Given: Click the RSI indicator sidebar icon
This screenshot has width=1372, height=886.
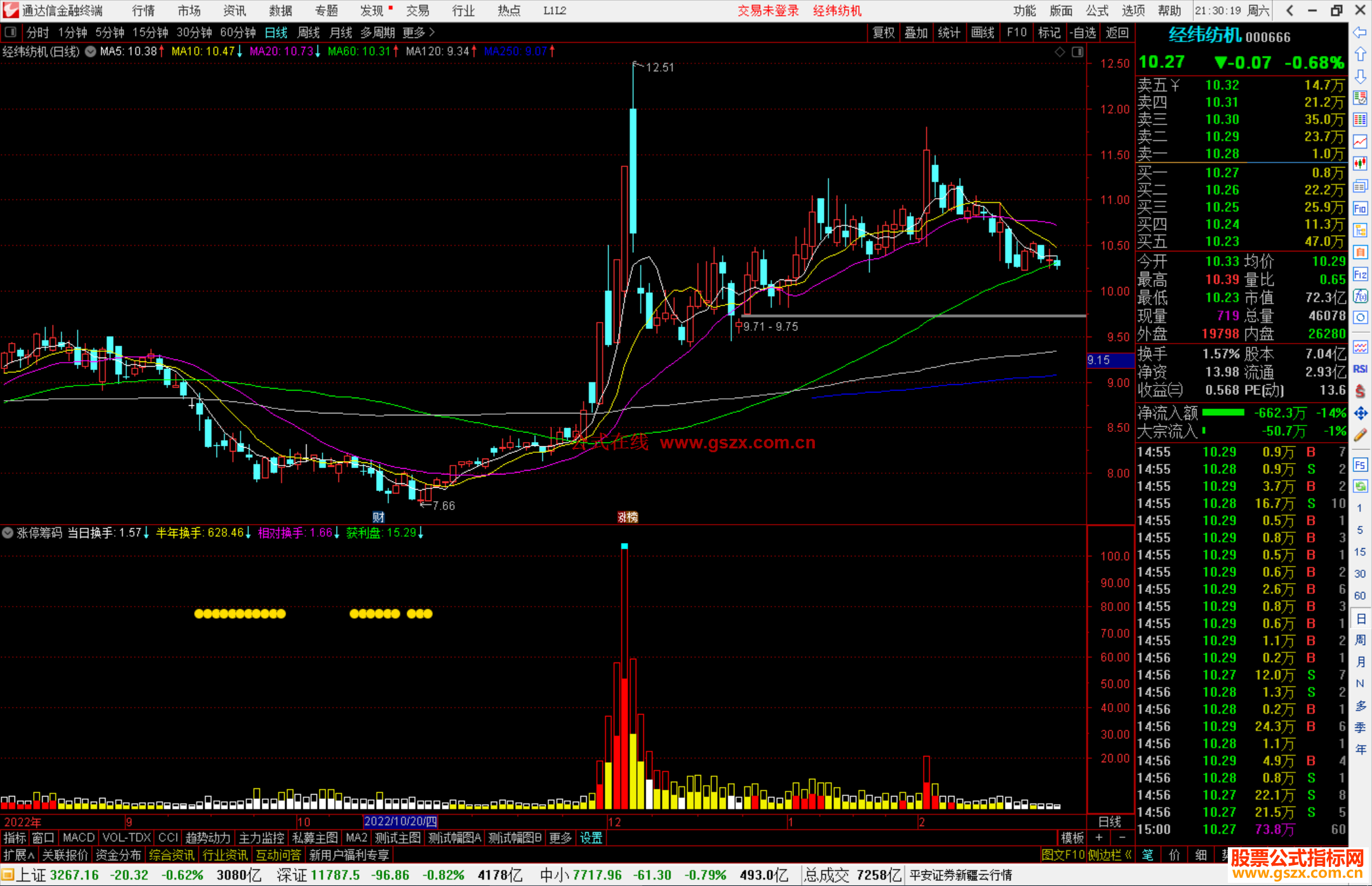Looking at the screenshot, I should tap(1360, 369).
